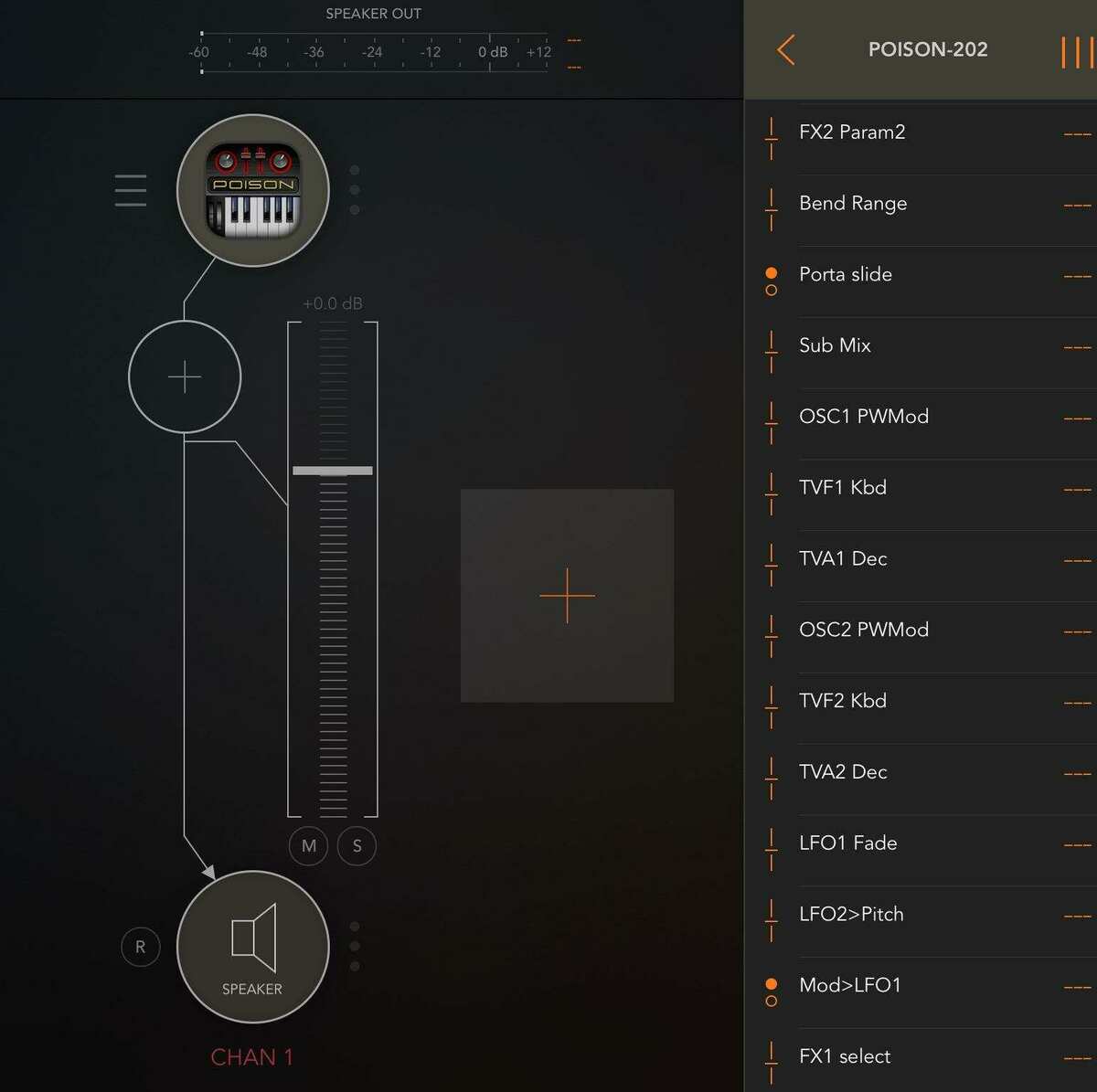The width and height of the screenshot is (1097, 1092).
Task: Select the LFO1 Fade parameter label
Action: click(848, 843)
